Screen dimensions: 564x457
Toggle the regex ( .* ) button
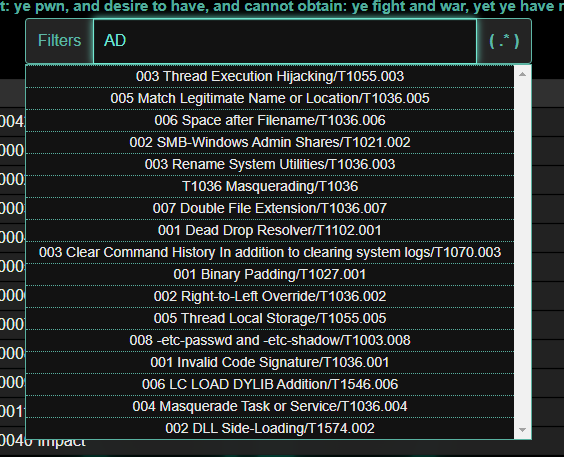pyautogui.click(x=504, y=41)
